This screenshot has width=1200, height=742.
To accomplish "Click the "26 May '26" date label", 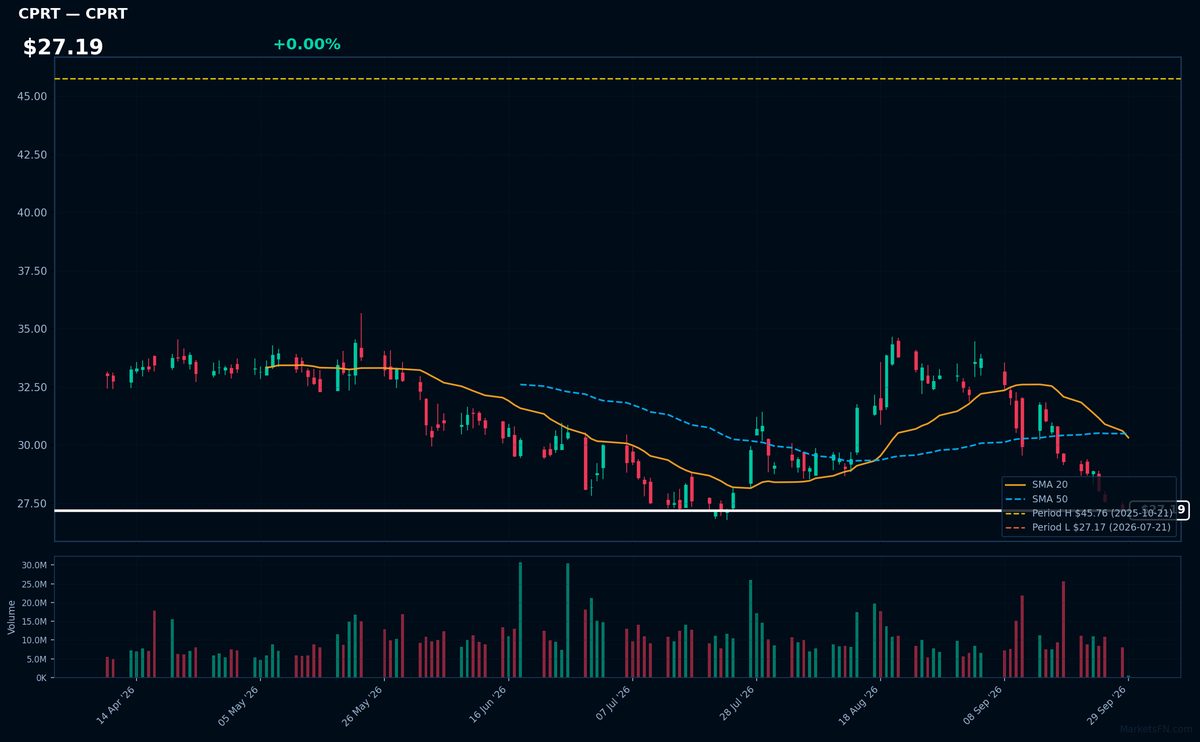I will click(x=364, y=705).
